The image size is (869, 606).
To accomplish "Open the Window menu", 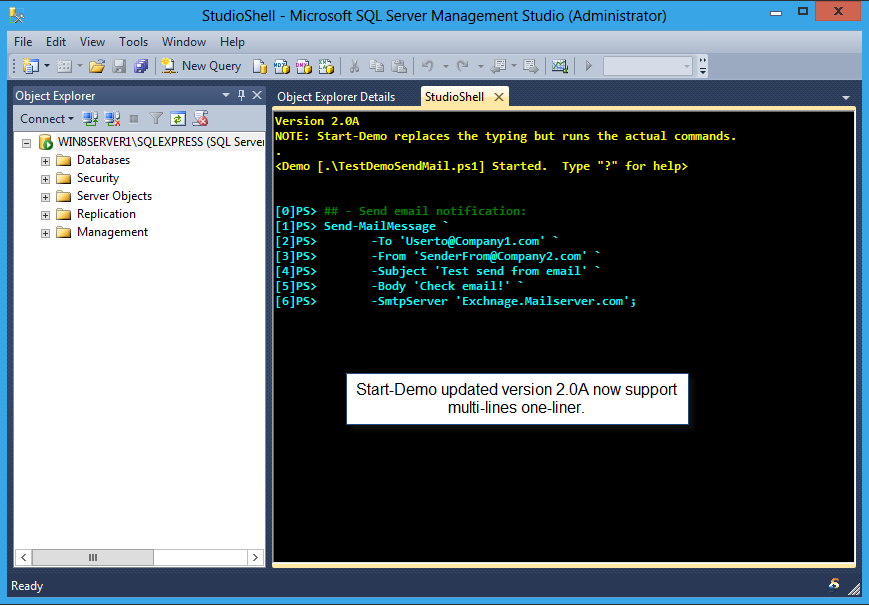I will pos(184,42).
